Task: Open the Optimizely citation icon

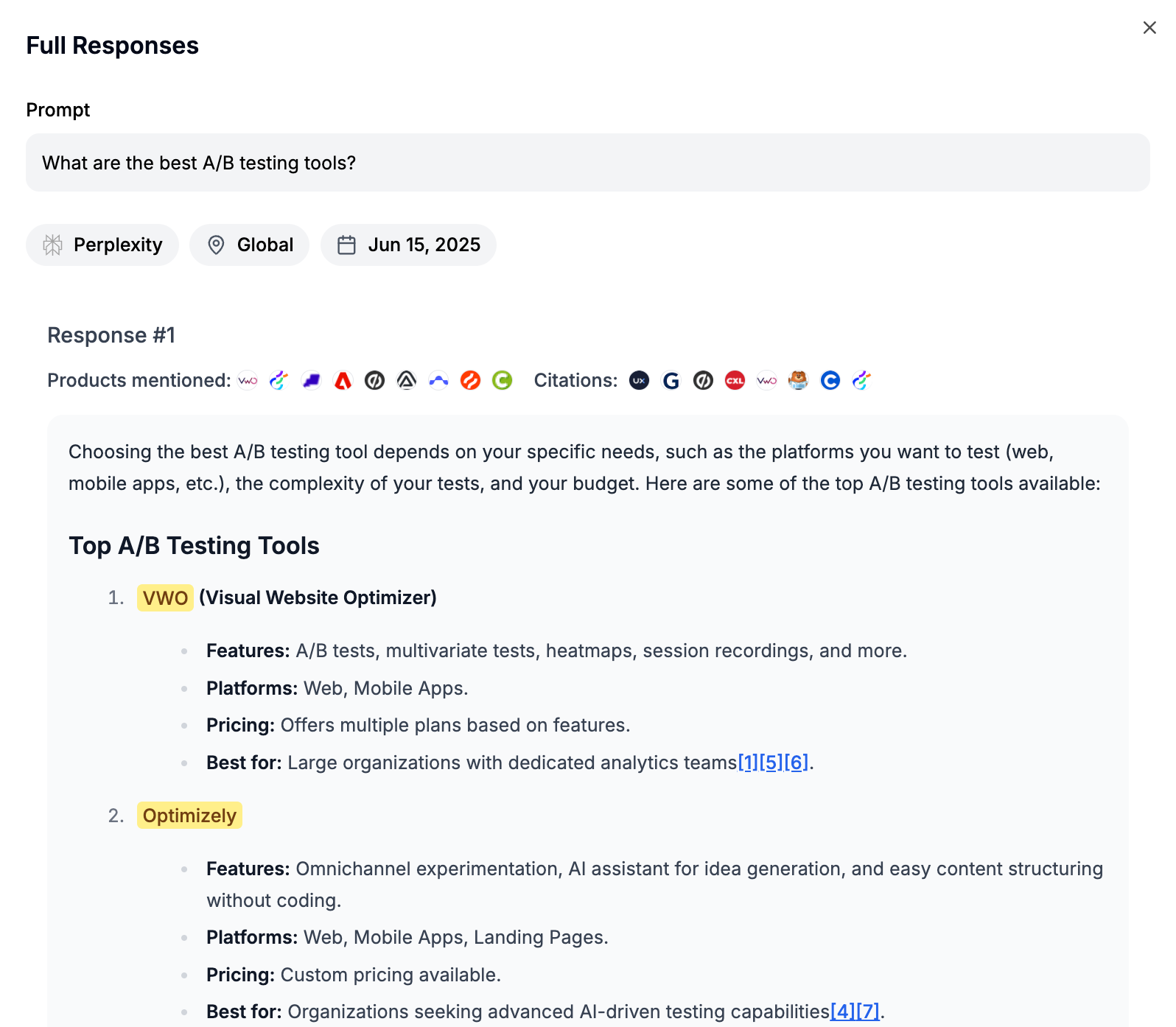Action: (x=862, y=380)
